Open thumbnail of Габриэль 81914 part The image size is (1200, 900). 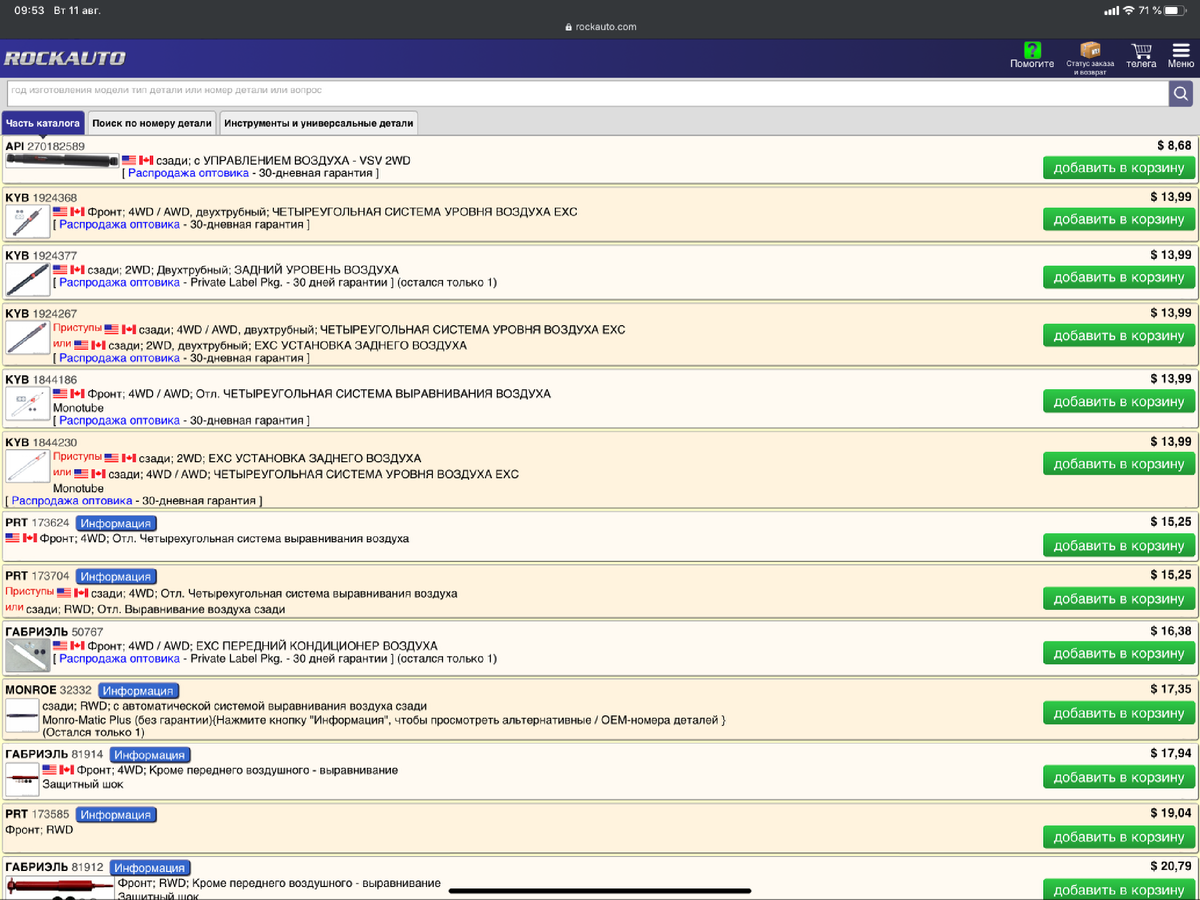[22, 777]
